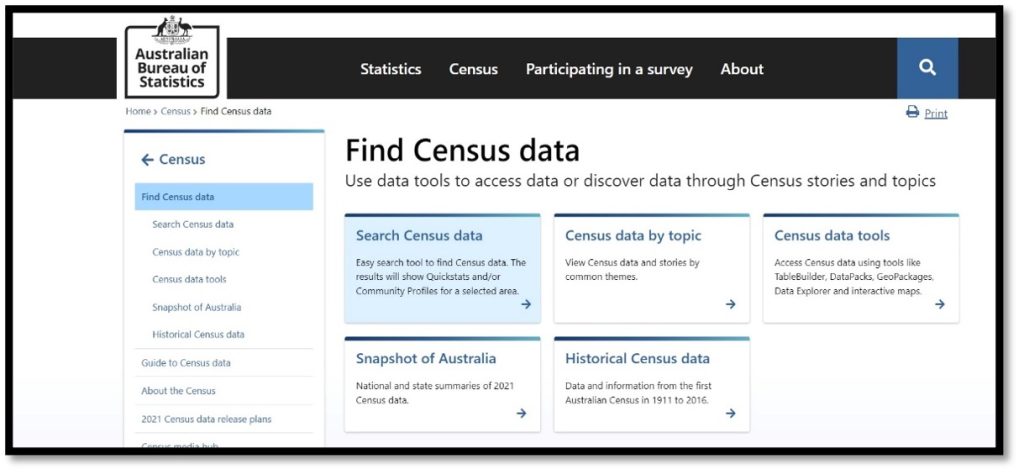Open Participating in a survey menu

pos(609,69)
